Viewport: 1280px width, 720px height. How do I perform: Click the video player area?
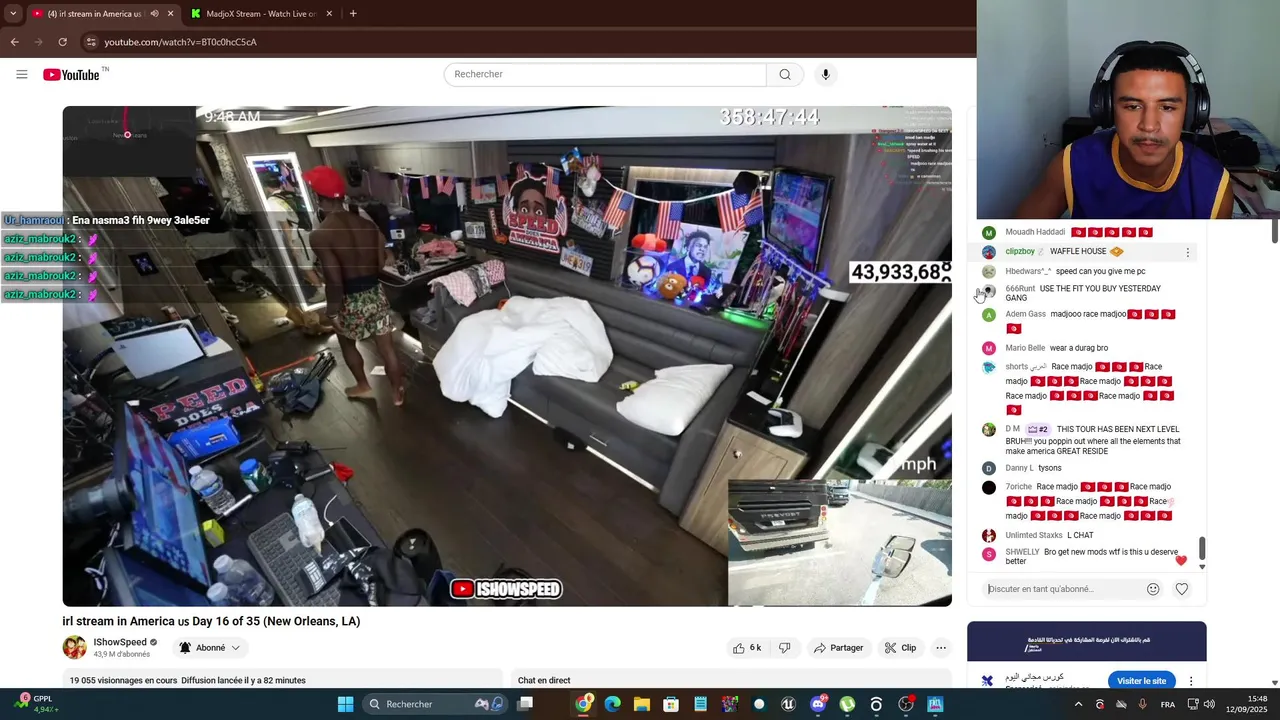coord(507,356)
